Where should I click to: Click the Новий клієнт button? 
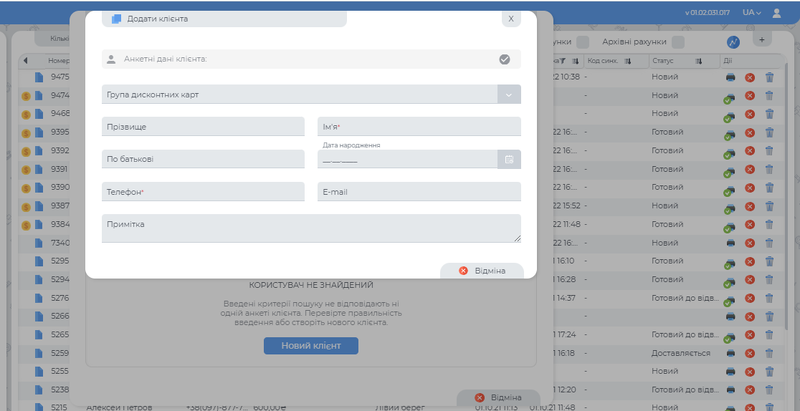tap(310, 345)
